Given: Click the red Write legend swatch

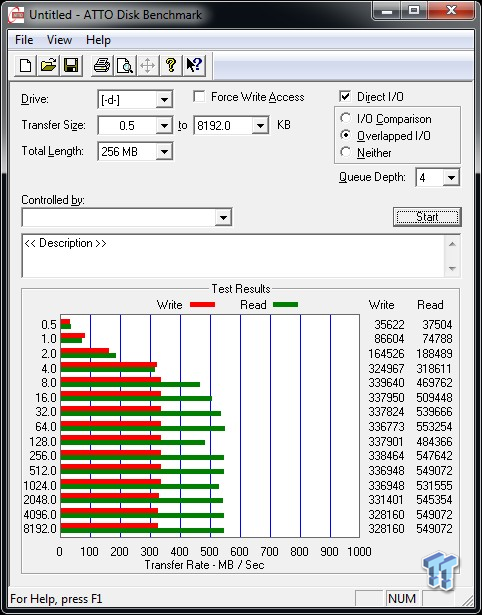Looking at the screenshot, I should click(x=202, y=304).
